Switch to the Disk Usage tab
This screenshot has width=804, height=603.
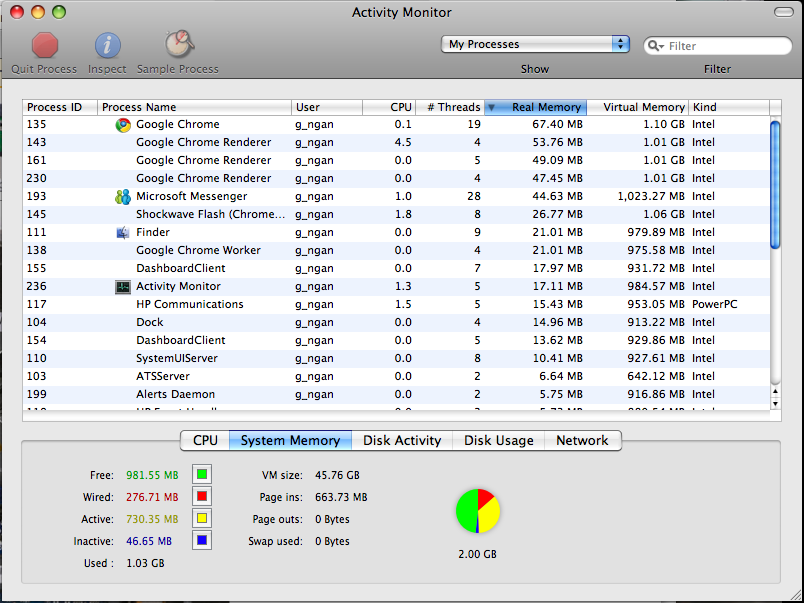coord(498,440)
